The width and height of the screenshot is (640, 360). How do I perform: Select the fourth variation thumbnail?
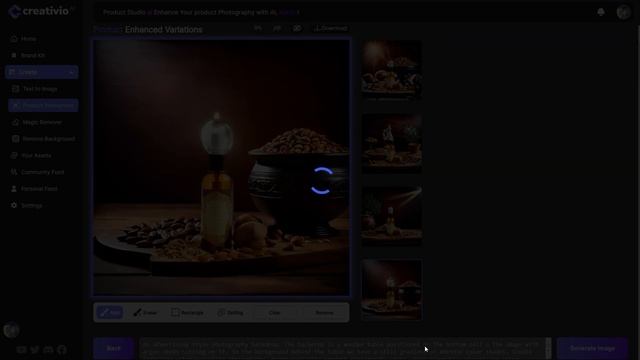coord(391,289)
